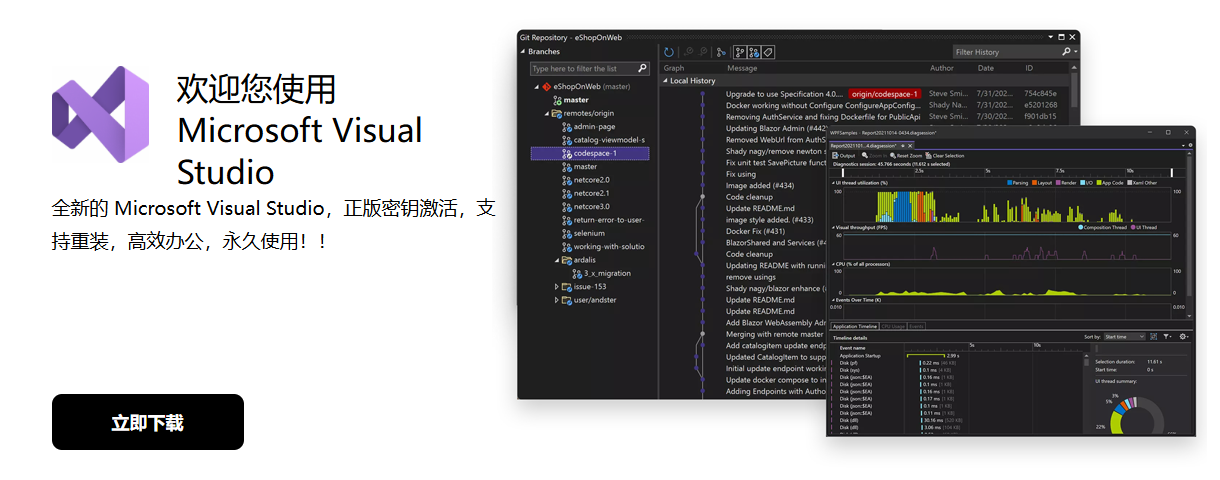Click zoom-to-selection icon beside Sort by dropdown
This screenshot has height=480, width=1220.
click(x=1153, y=337)
